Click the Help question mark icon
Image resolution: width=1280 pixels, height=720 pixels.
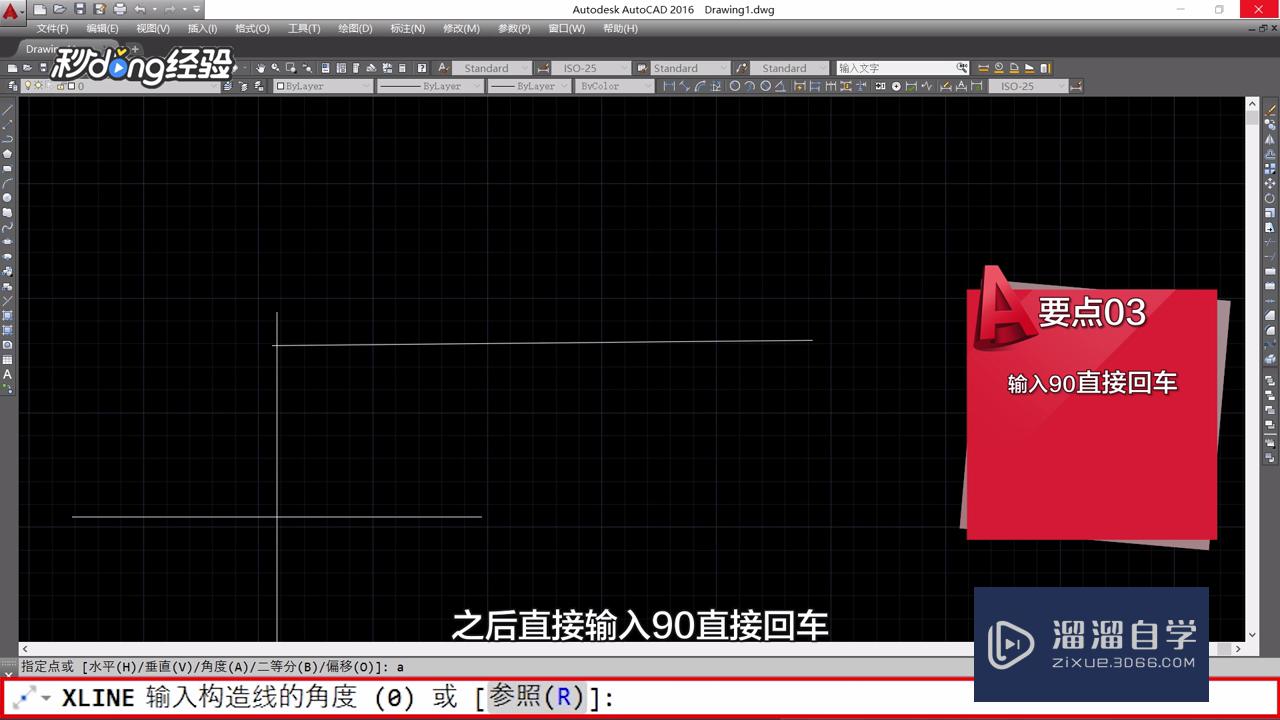(x=422, y=68)
